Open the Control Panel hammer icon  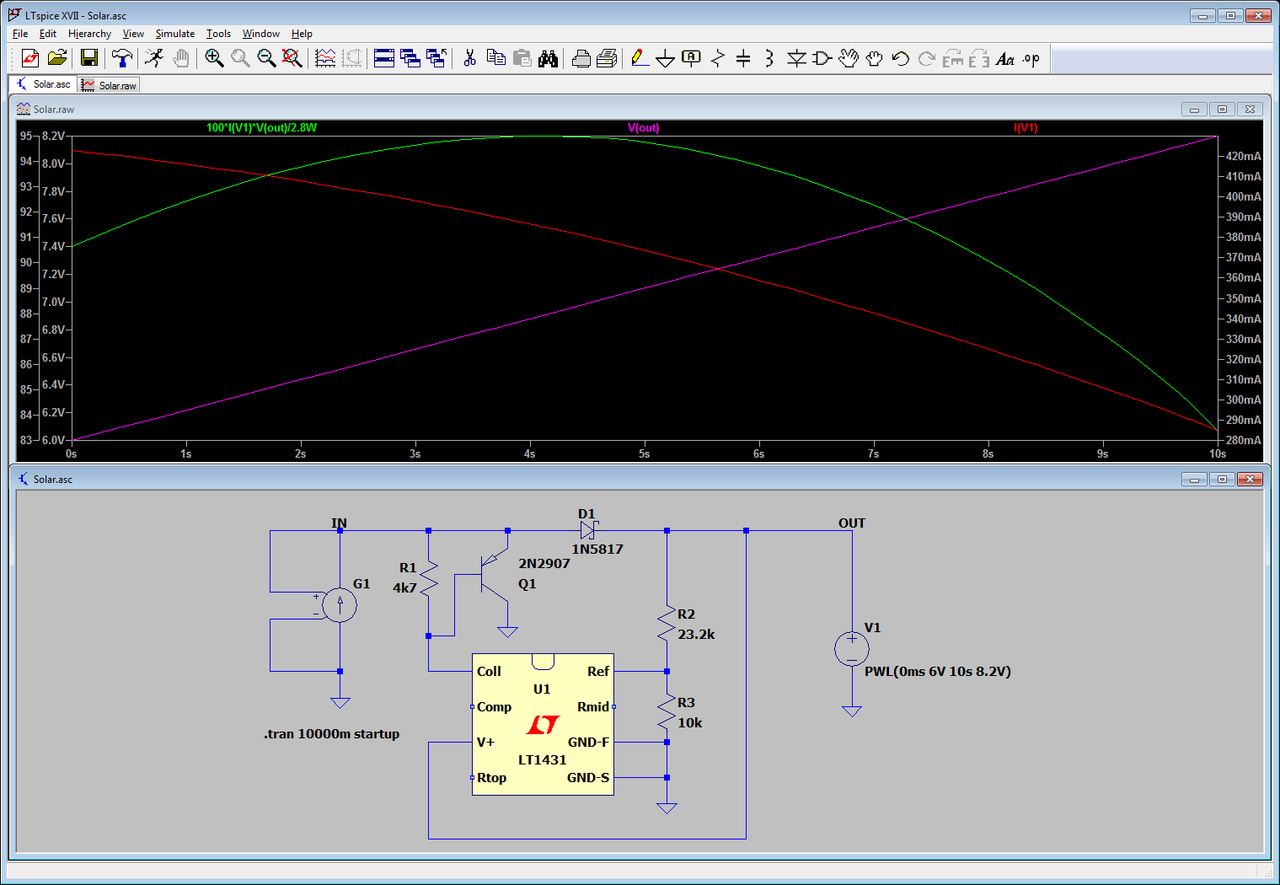point(122,58)
